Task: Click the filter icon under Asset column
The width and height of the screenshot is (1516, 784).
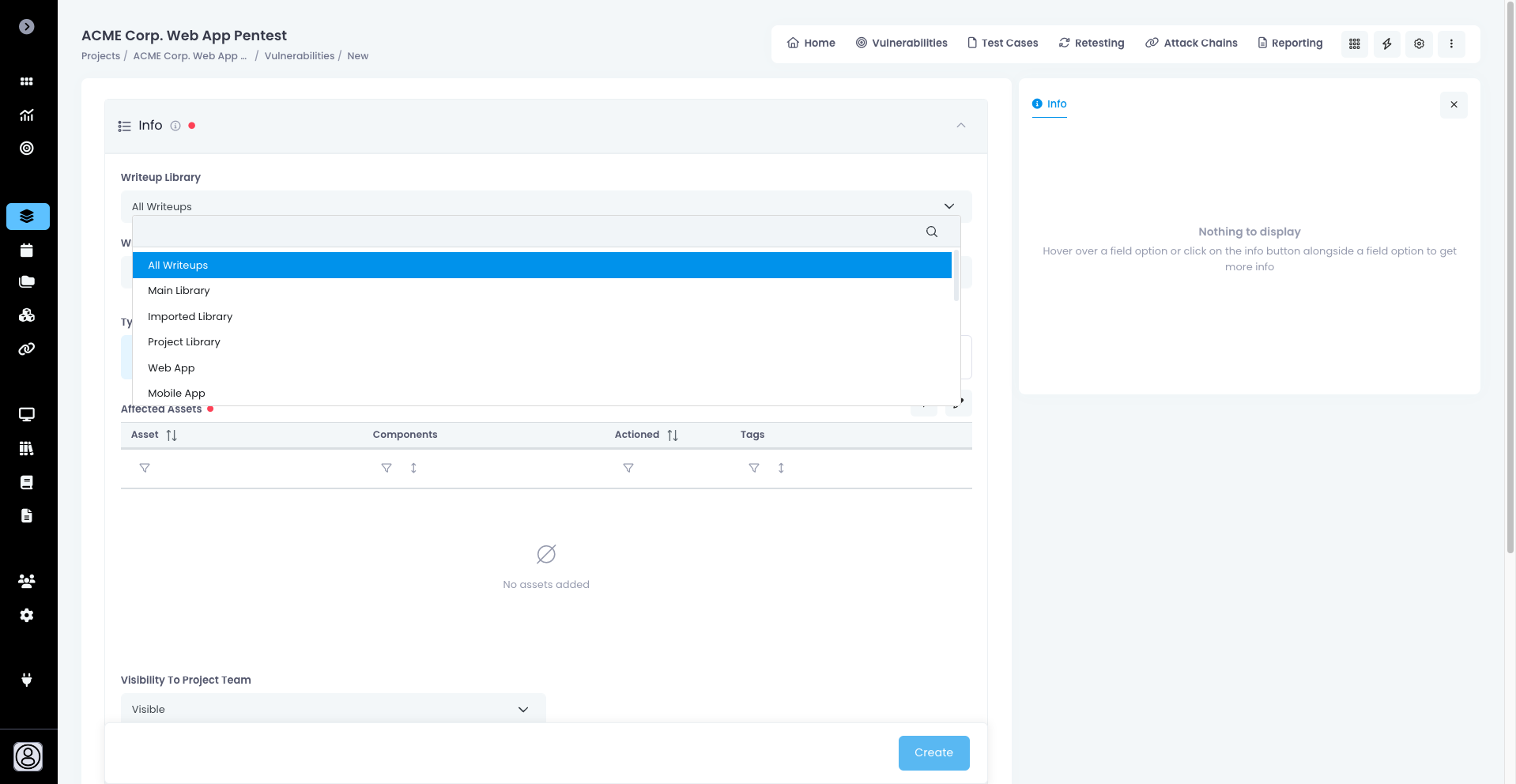Action: pyautogui.click(x=145, y=468)
